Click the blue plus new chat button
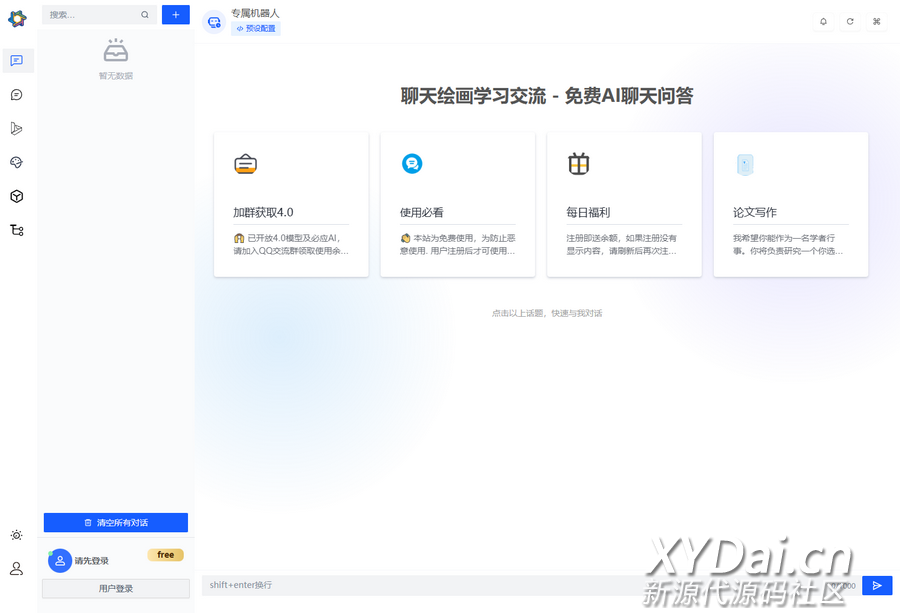This screenshot has height=613, width=900. pos(176,15)
